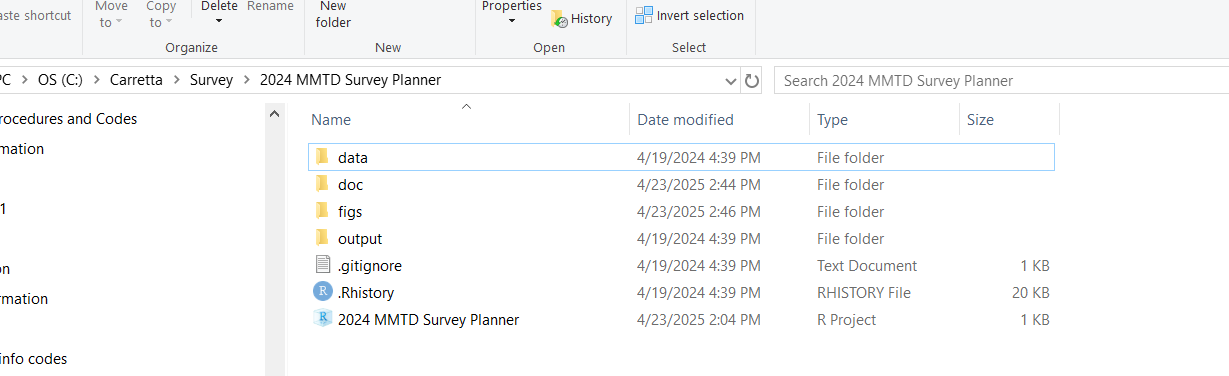Sort files by Date modified column

tap(685, 120)
